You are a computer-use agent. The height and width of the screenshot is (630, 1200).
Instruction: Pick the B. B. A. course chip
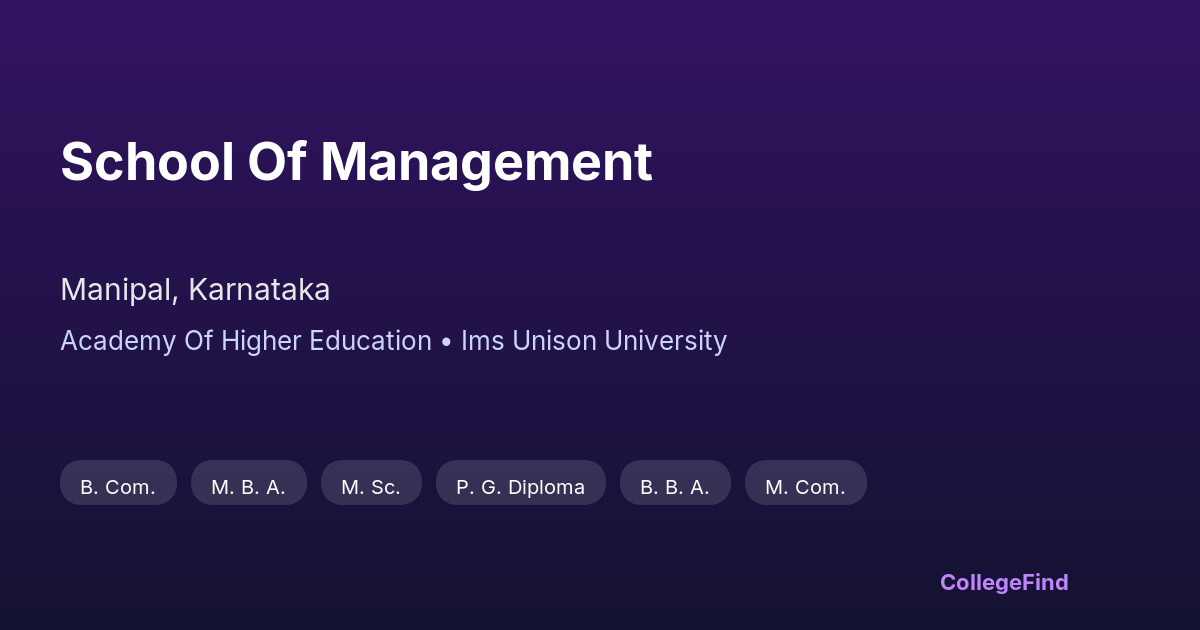(675, 483)
